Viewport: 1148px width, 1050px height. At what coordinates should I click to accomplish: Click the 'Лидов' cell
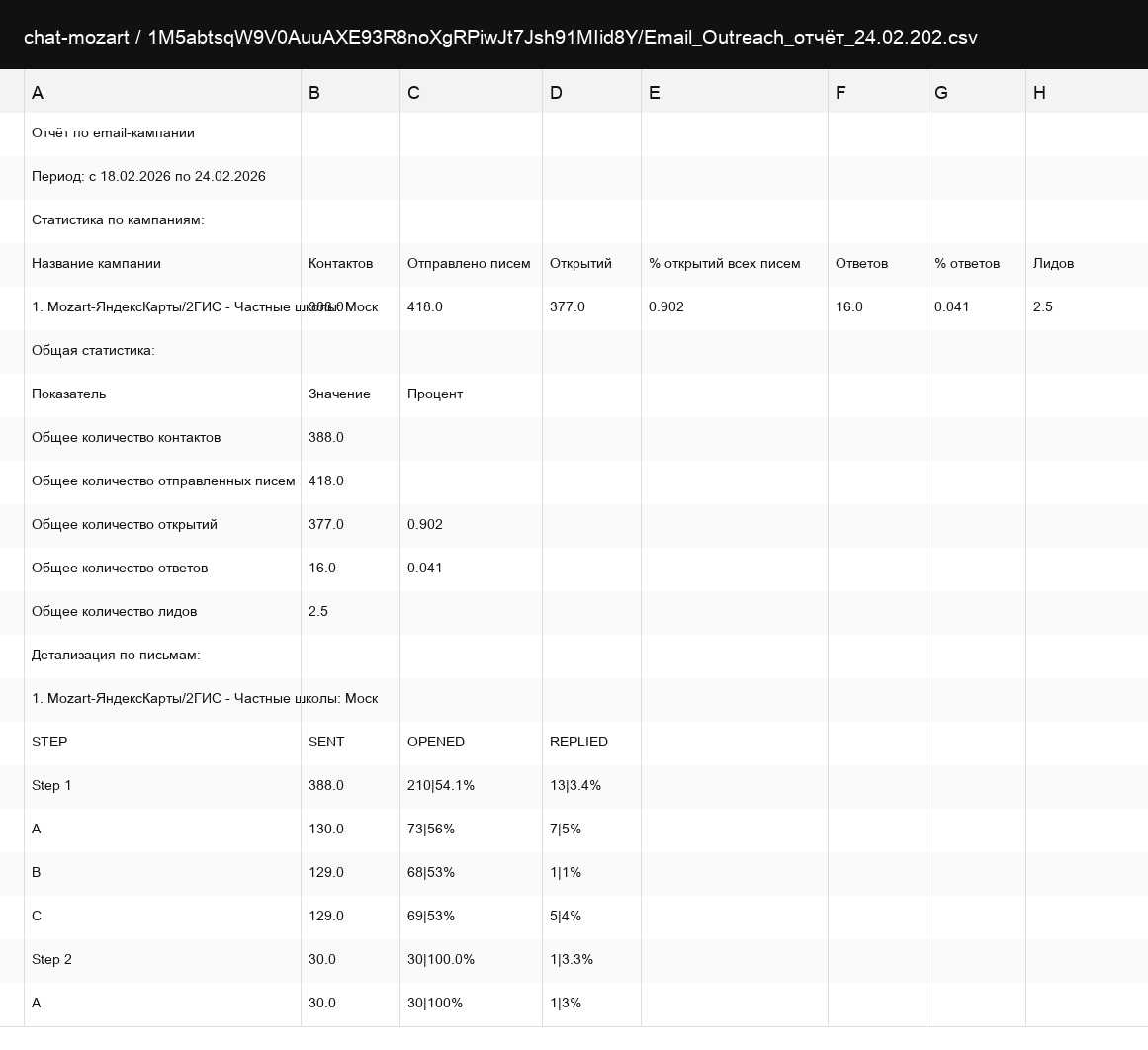point(1087,264)
